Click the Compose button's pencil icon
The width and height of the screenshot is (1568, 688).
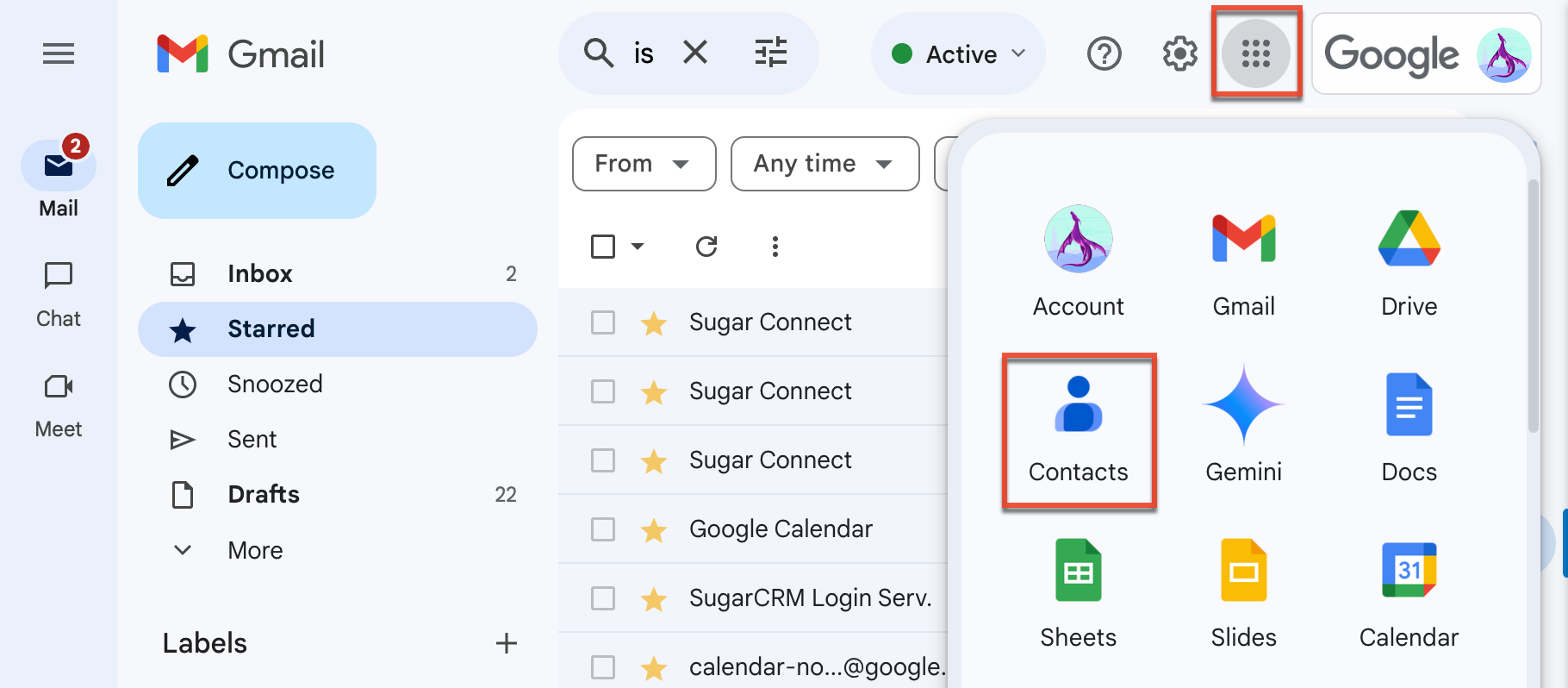(184, 170)
